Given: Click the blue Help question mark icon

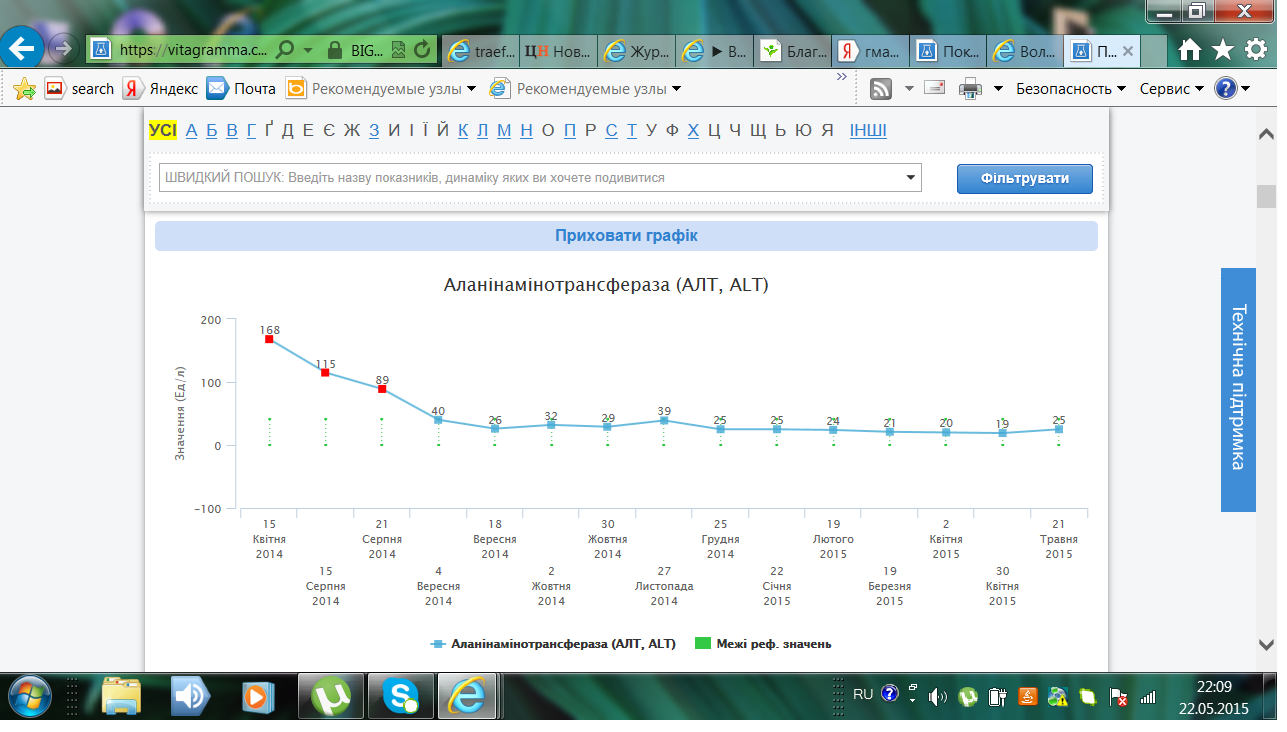Looking at the screenshot, I should pyautogui.click(x=1226, y=88).
